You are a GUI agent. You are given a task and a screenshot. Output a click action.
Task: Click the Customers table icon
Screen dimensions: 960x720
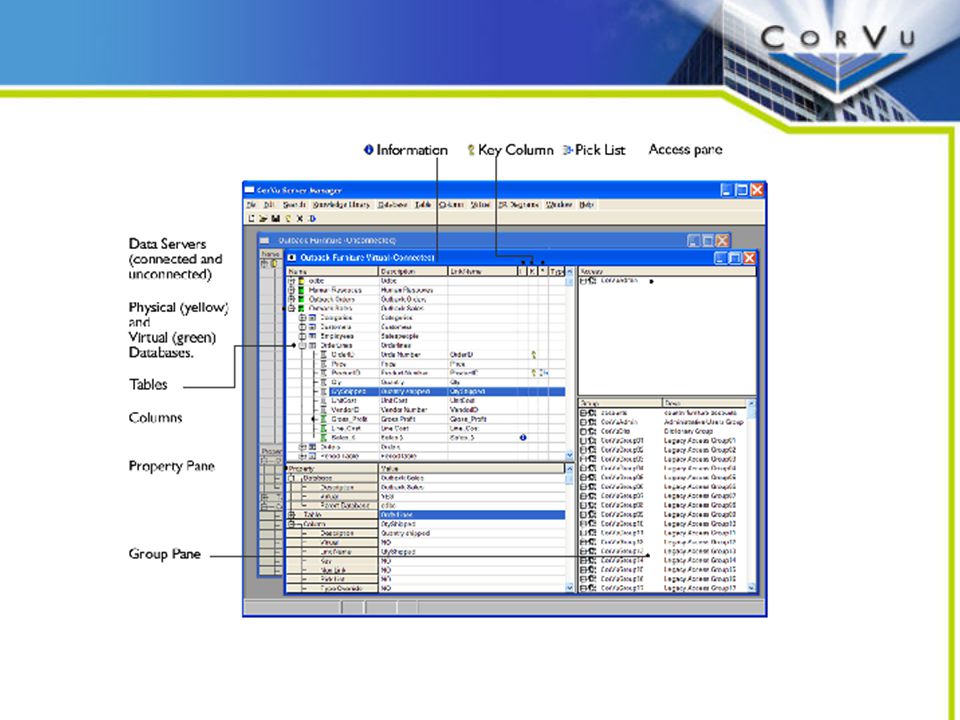pyautogui.click(x=312, y=327)
